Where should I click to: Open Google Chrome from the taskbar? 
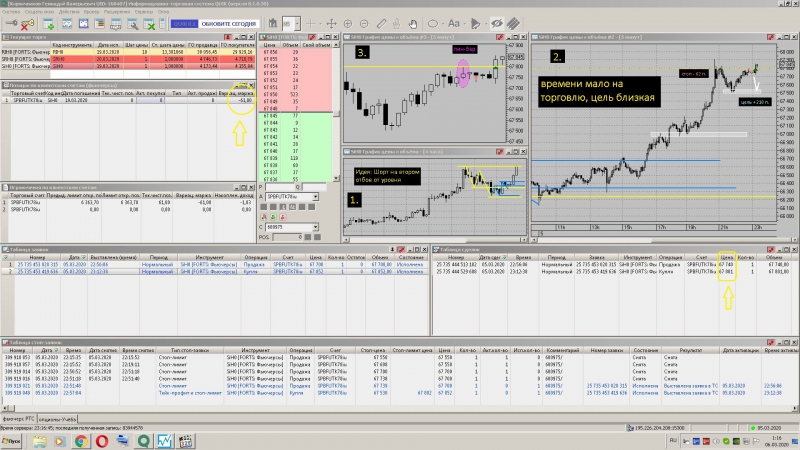point(81,441)
